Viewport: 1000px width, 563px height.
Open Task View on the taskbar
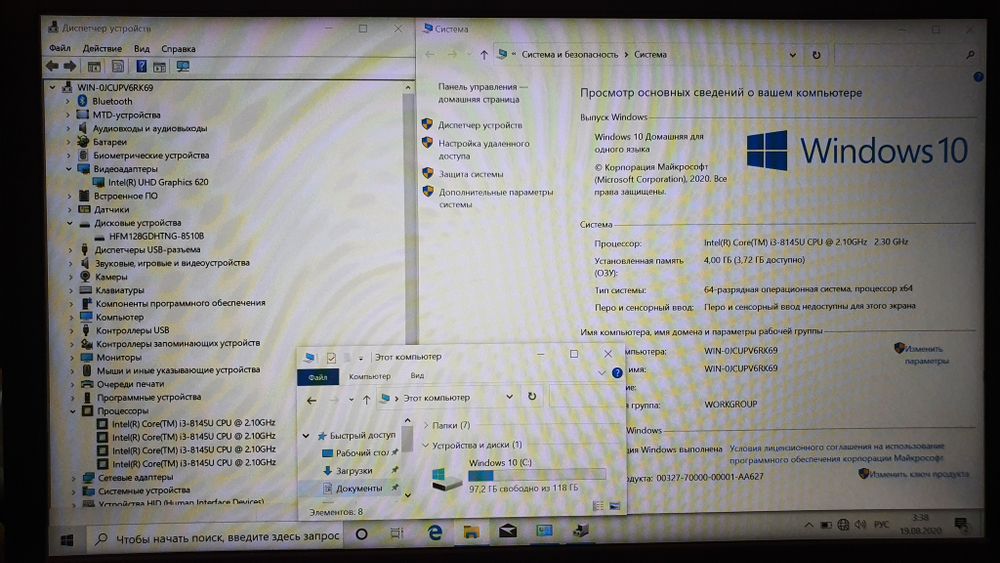397,533
